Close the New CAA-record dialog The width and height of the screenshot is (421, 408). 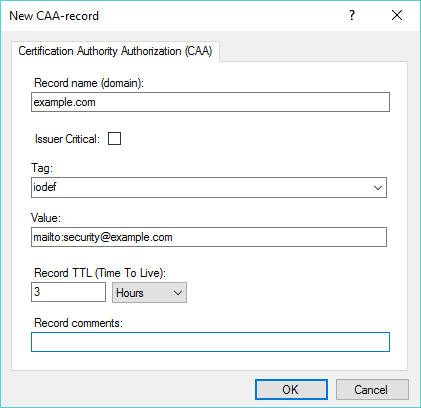click(397, 15)
